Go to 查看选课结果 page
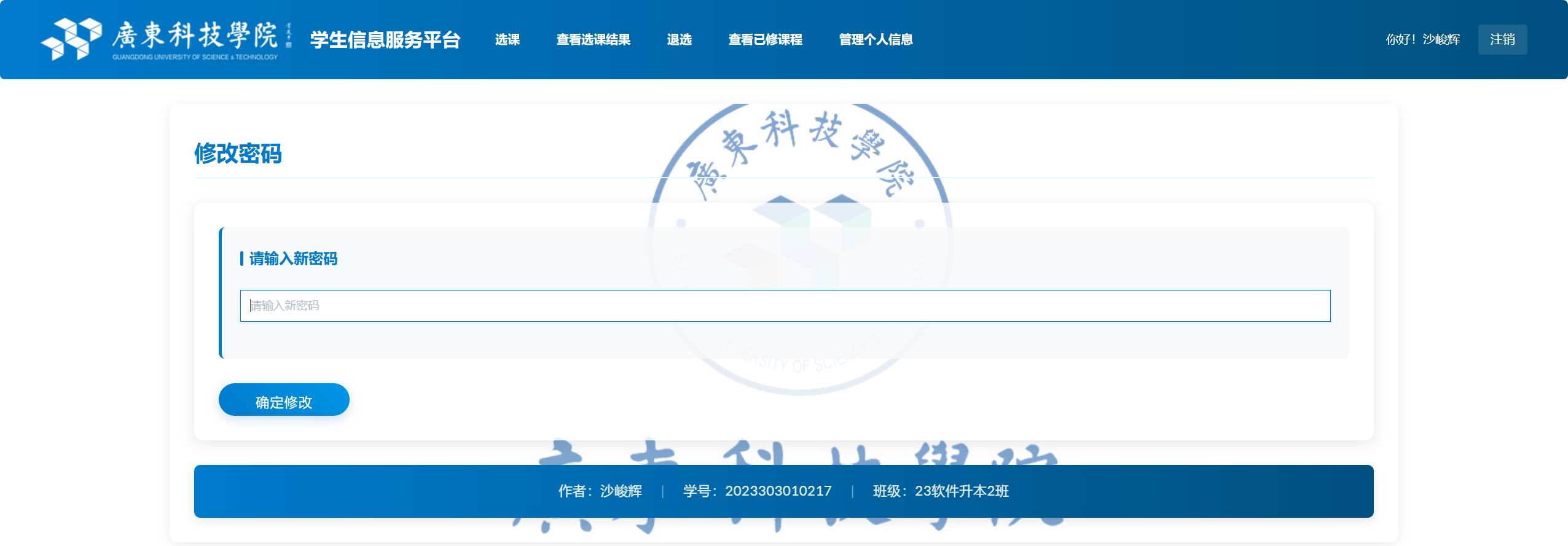Viewport: 1568px width, 546px height. [593, 40]
